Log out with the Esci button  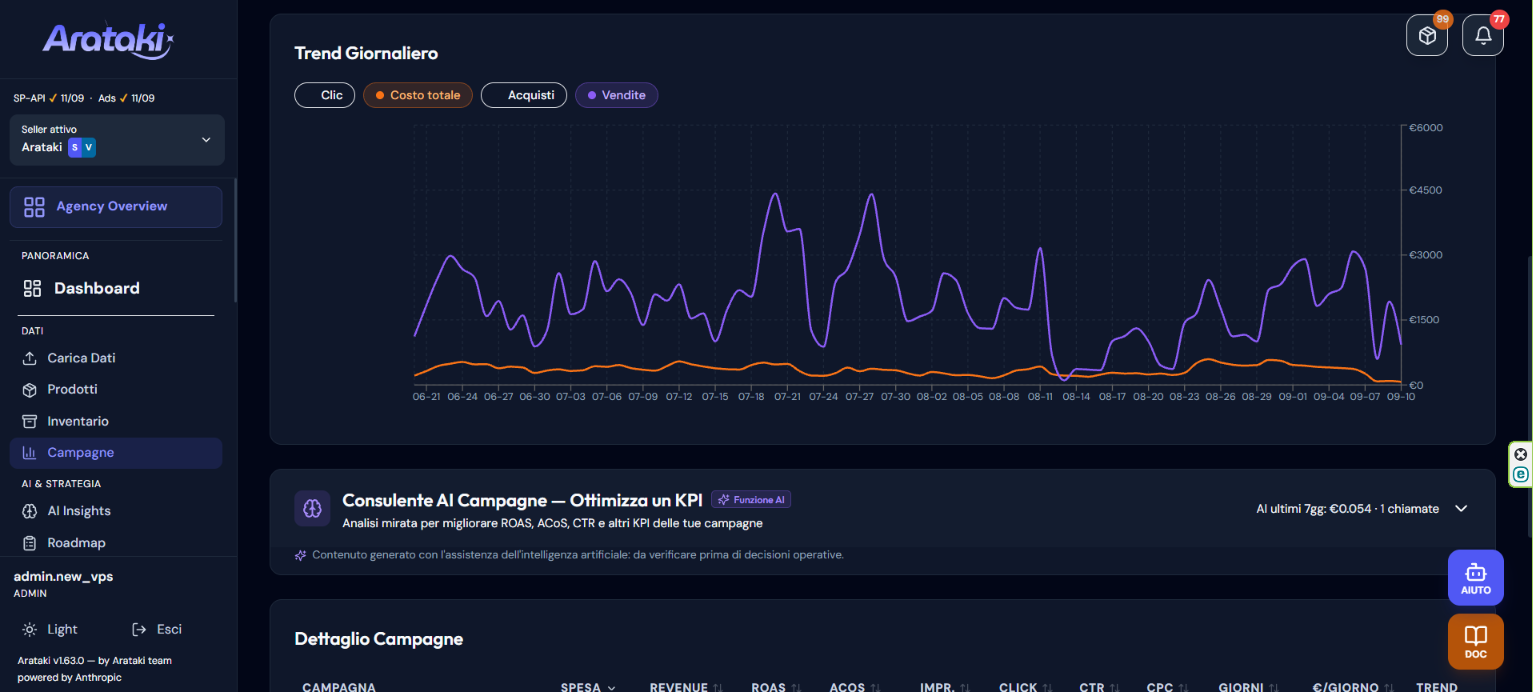(x=157, y=629)
